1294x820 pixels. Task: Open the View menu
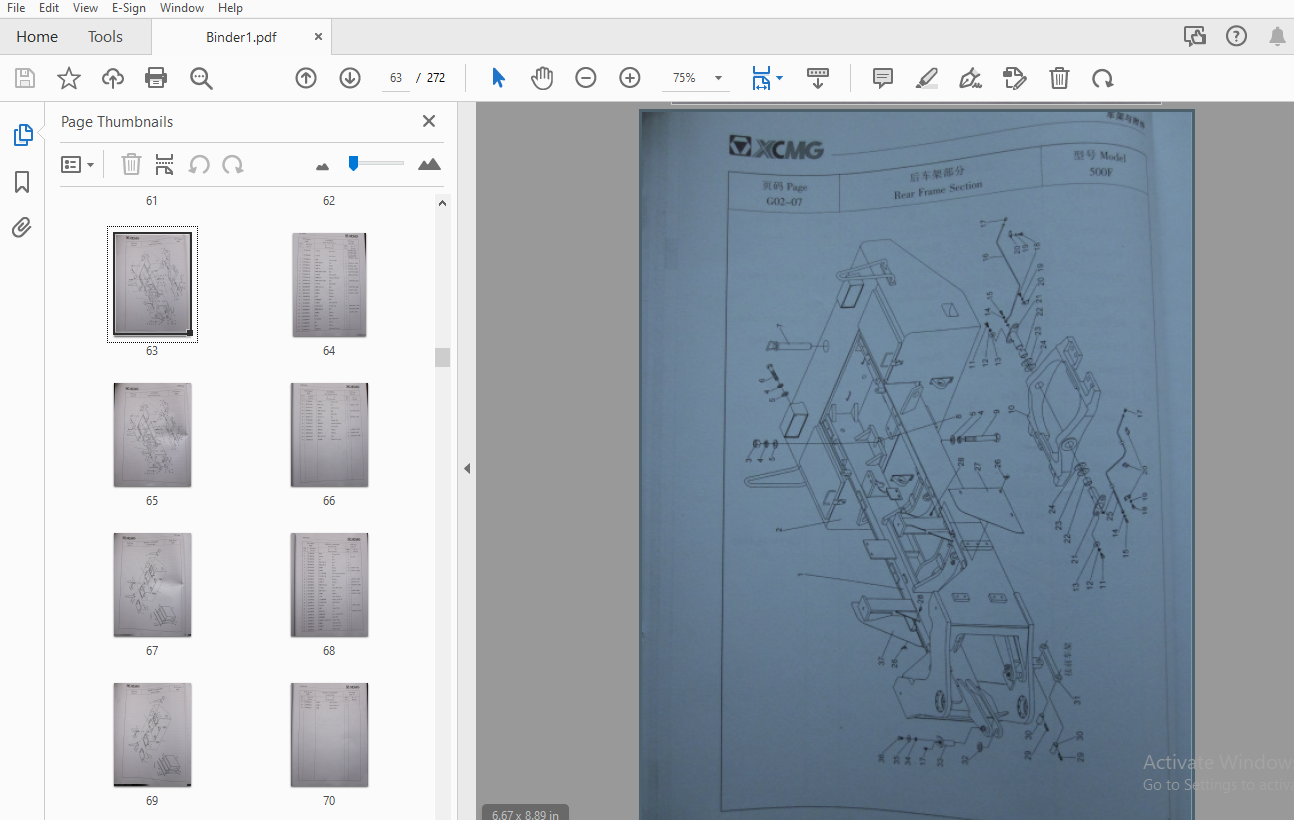(x=85, y=8)
